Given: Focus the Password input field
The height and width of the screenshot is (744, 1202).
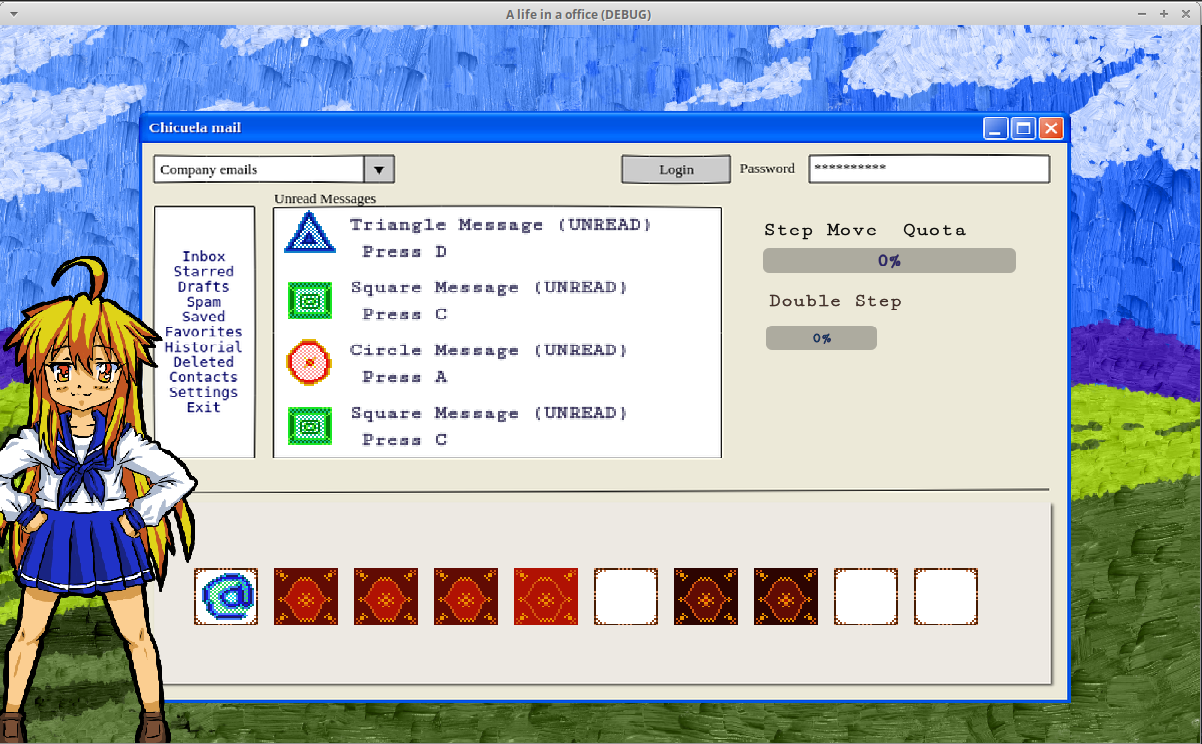Looking at the screenshot, I should pyautogui.click(x=929, y=169).
